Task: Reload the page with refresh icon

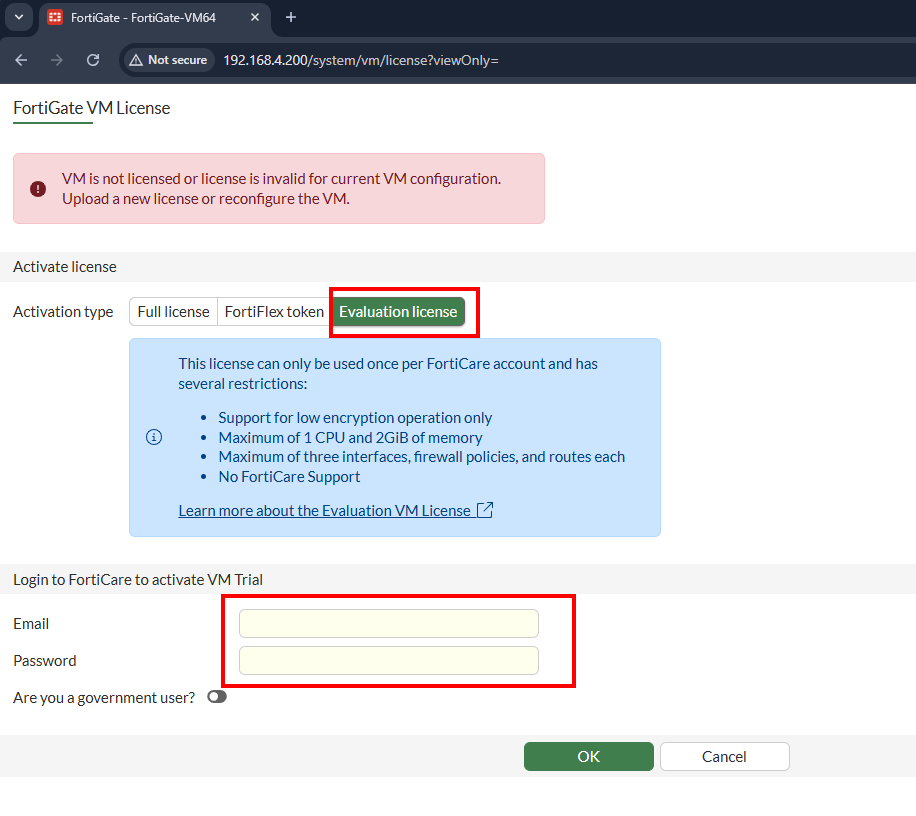Action: point(93,60)
